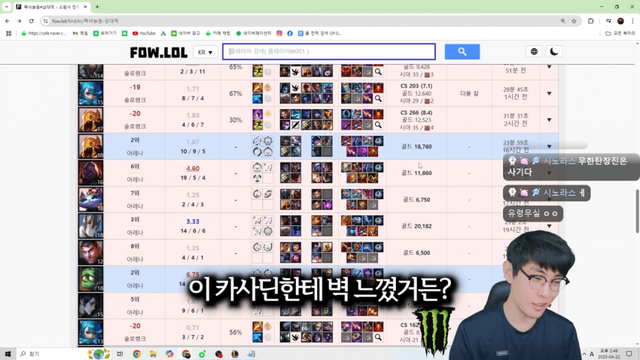
Task: Open the Windows Start menu
Action: click(7, 354)
